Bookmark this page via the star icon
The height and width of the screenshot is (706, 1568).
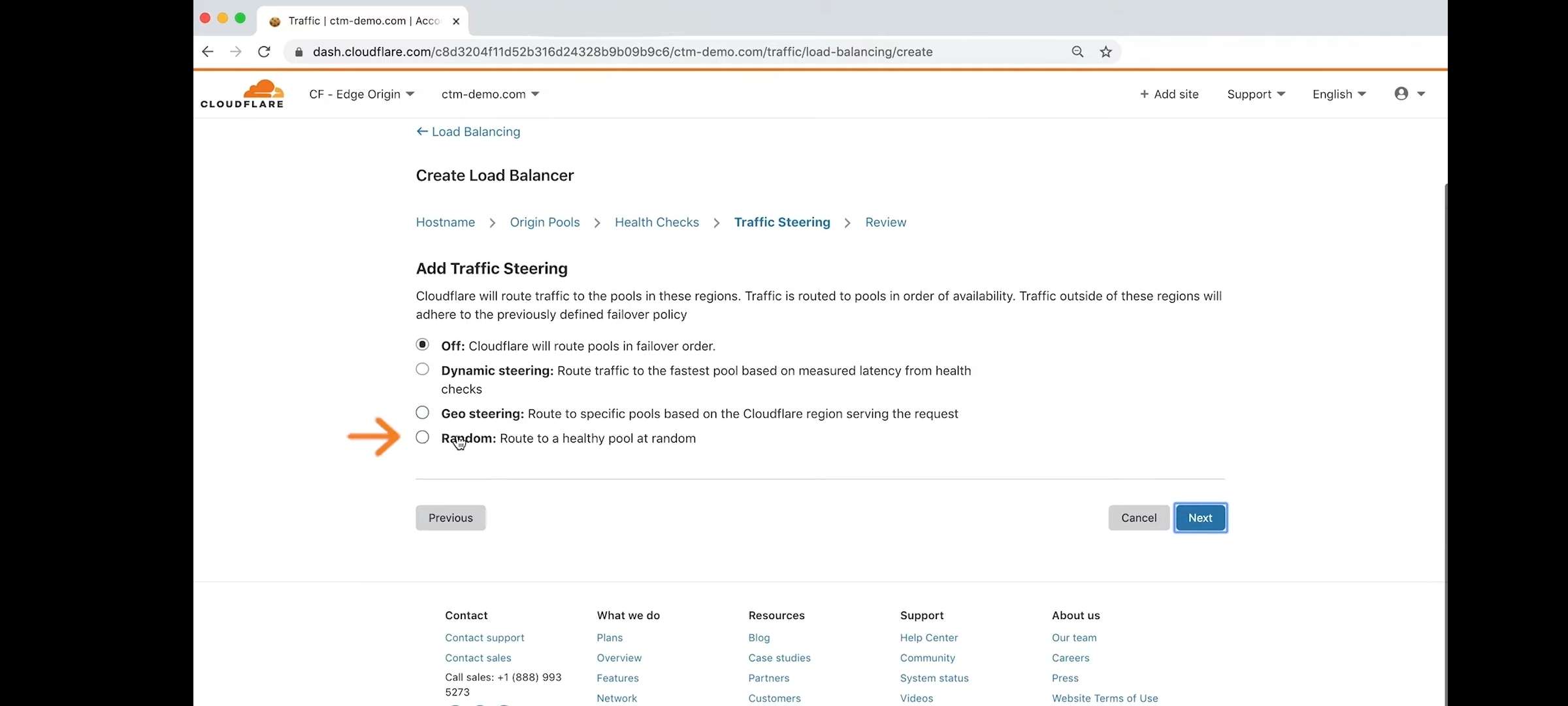[x=1105, y=52]
